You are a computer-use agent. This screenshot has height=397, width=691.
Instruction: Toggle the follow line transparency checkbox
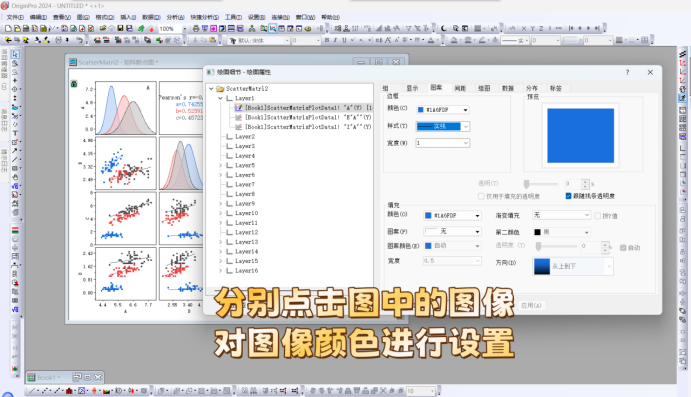[568, 196]
